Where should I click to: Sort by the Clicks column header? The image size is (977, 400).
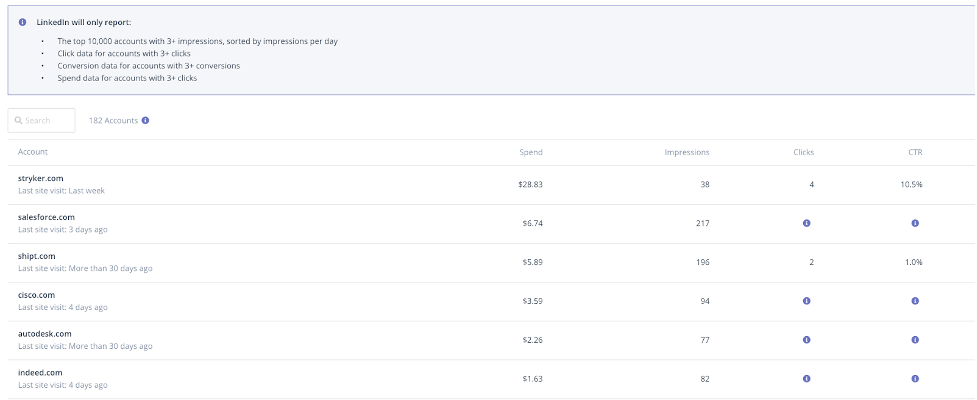point(803,152)
